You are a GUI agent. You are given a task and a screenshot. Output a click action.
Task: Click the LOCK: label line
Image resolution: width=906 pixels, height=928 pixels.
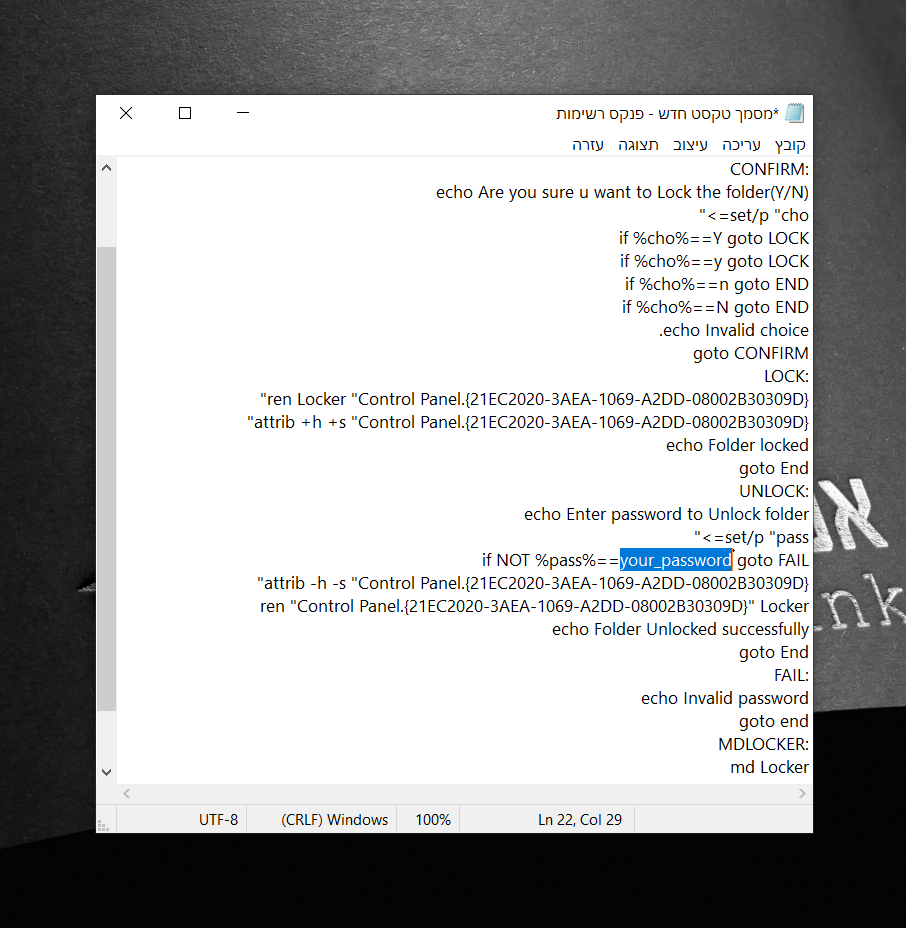tap(786, 376)
